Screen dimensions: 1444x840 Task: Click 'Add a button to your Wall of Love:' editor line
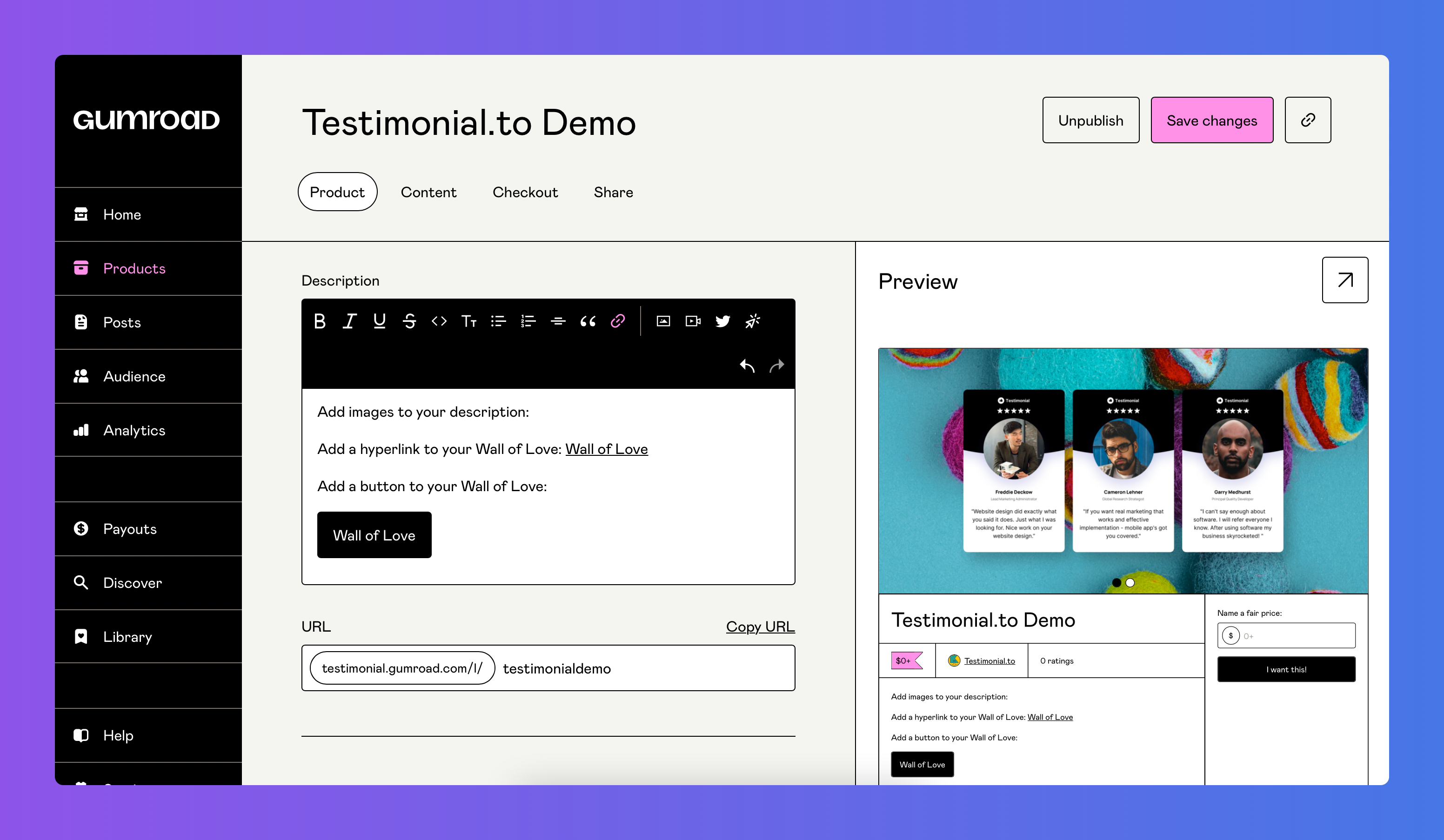point(432,486)
